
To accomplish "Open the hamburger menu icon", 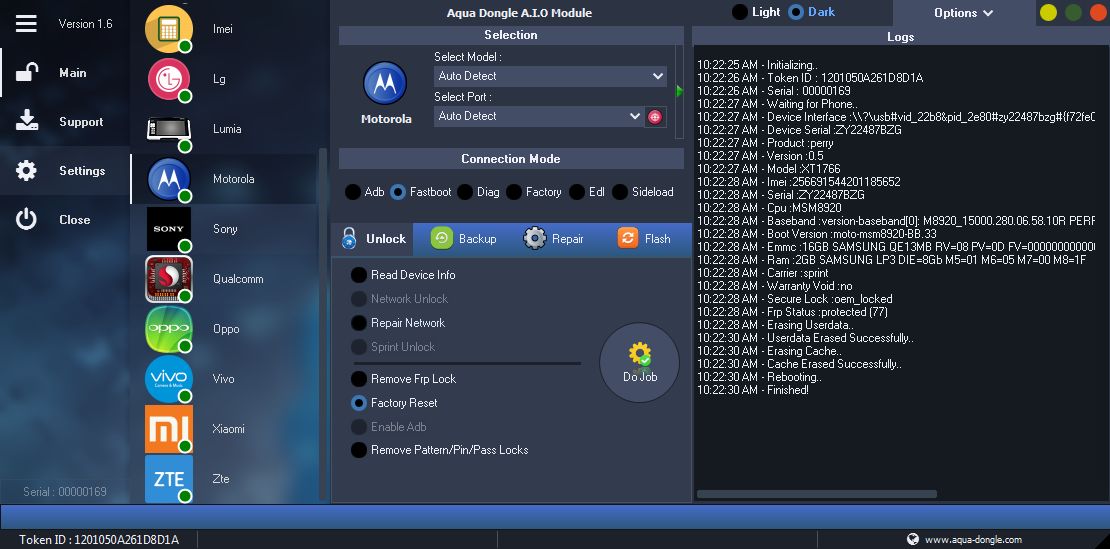I will coord(26,23).
